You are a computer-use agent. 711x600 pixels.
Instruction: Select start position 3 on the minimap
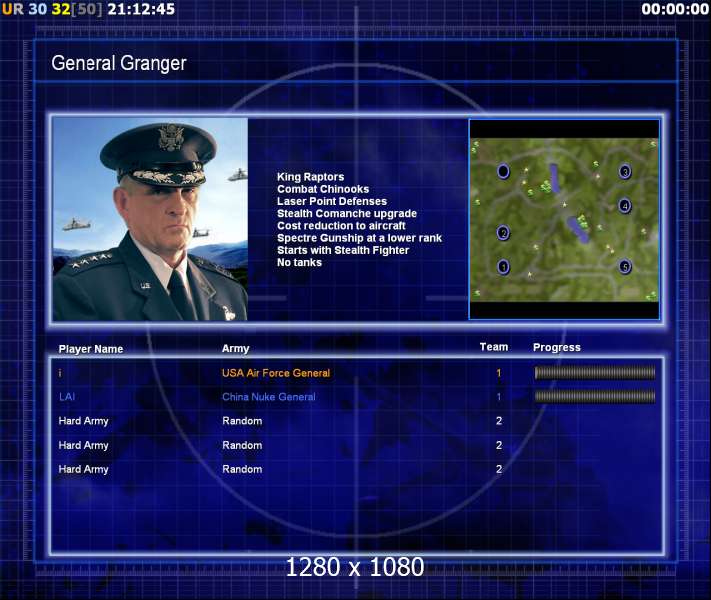point(625,172)
